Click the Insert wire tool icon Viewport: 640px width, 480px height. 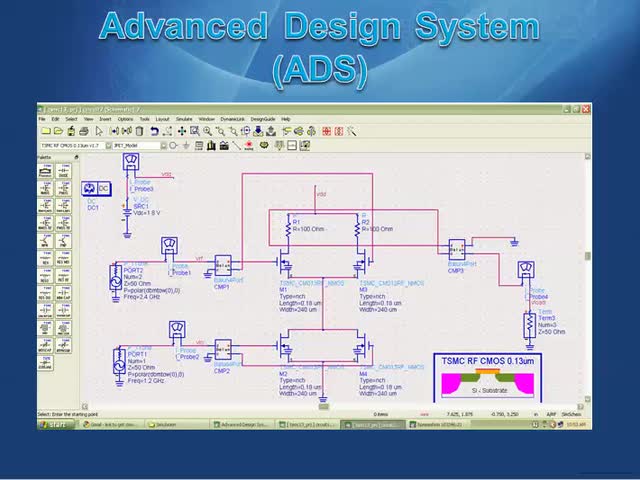(x=236, y=145)
